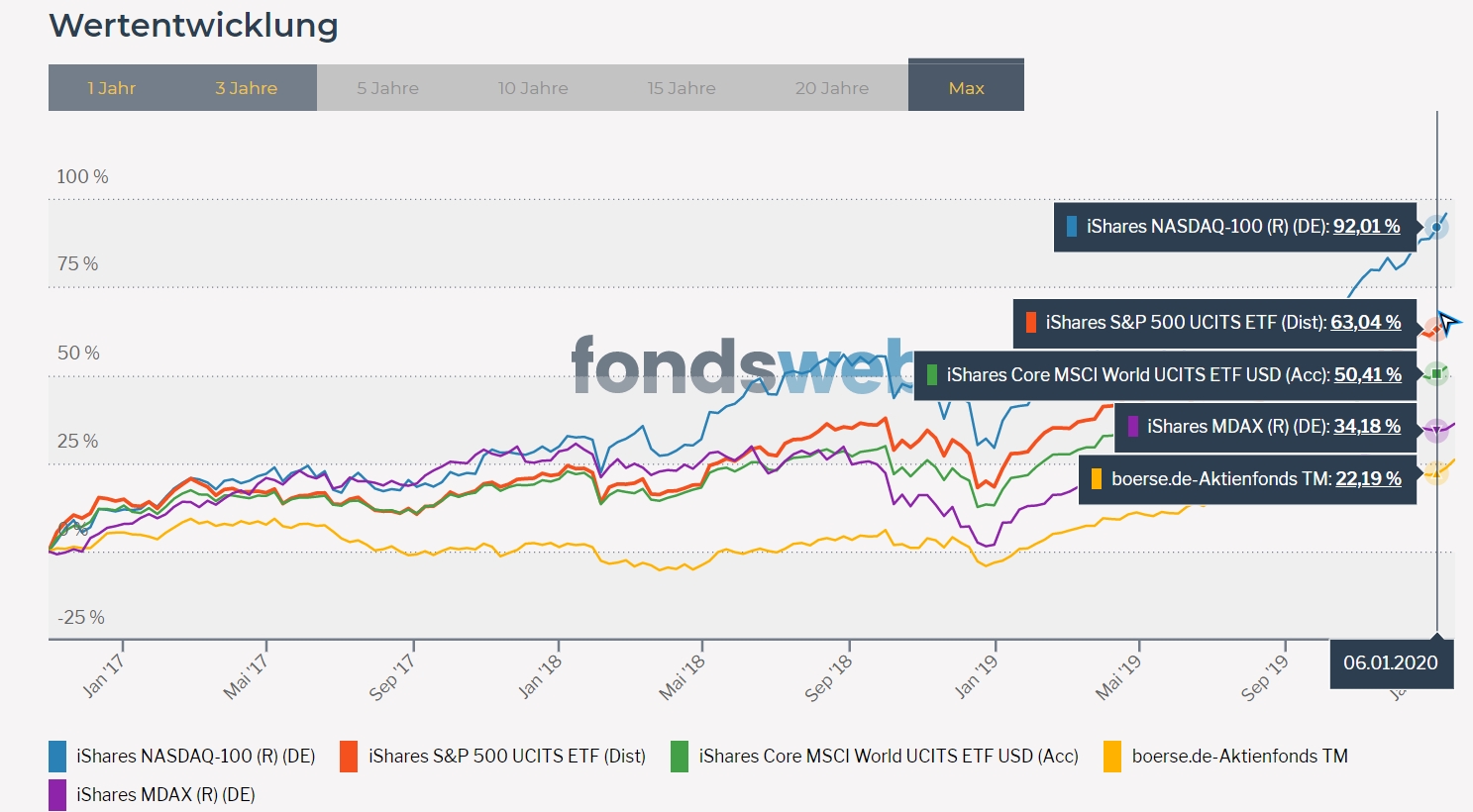Click the -25 % axis label
This screenshot has height=812, width=1473.
pos(81,617)
